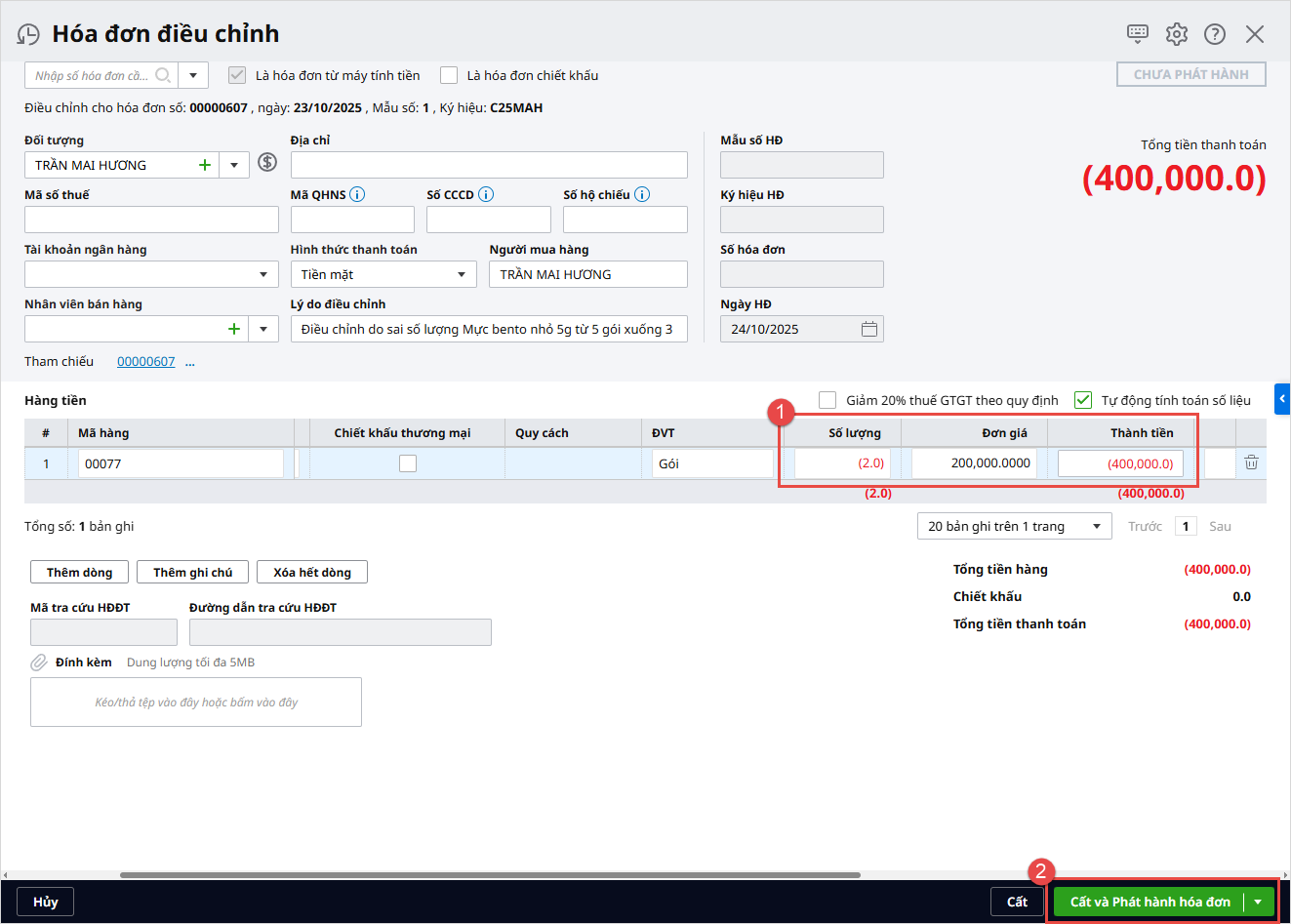Open the settings gear icon
The width and height of the screenshot is (1291, 924).
click(1177, 34)
